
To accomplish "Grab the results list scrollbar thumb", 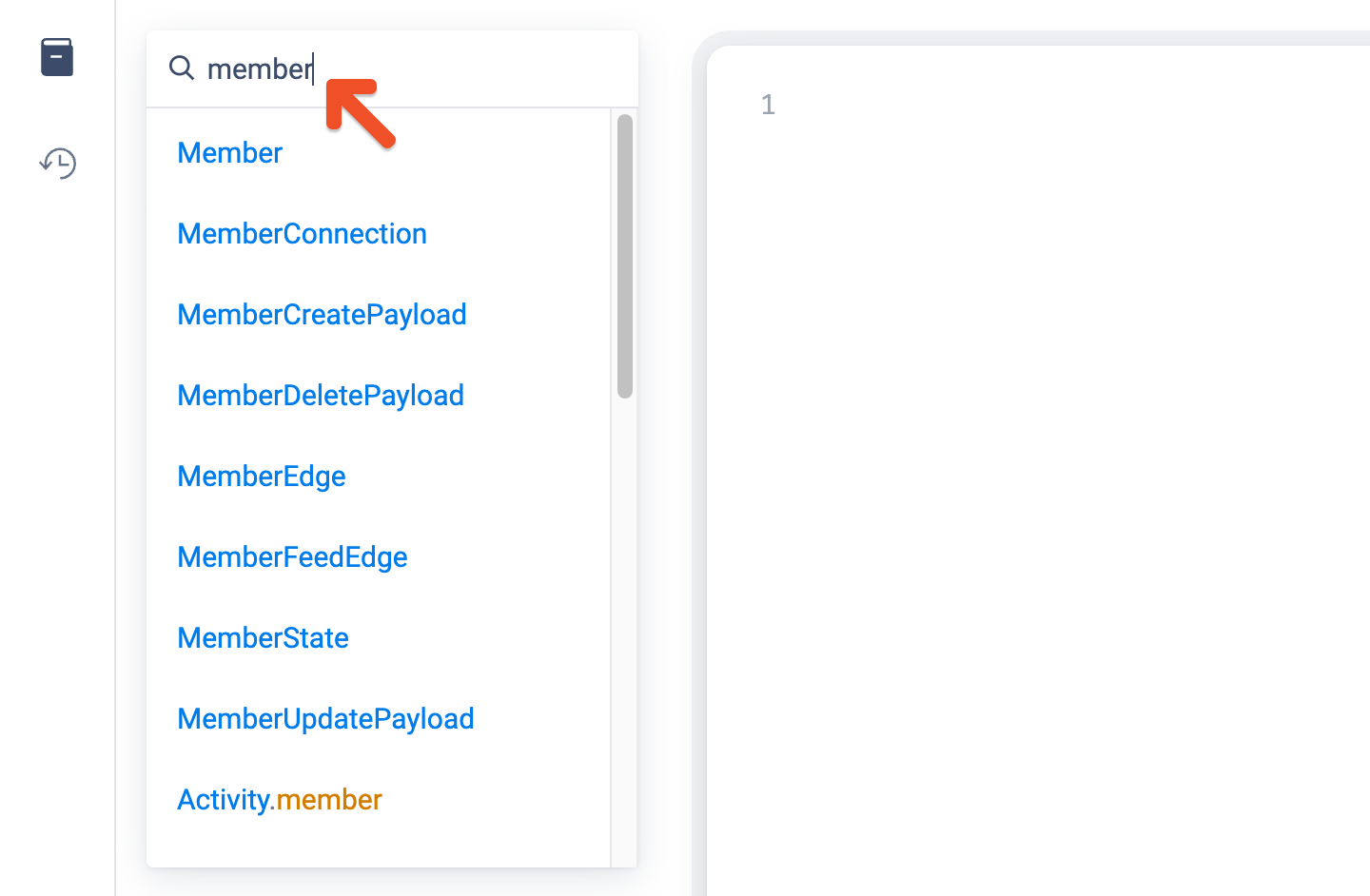I will (x=625, y=255).
